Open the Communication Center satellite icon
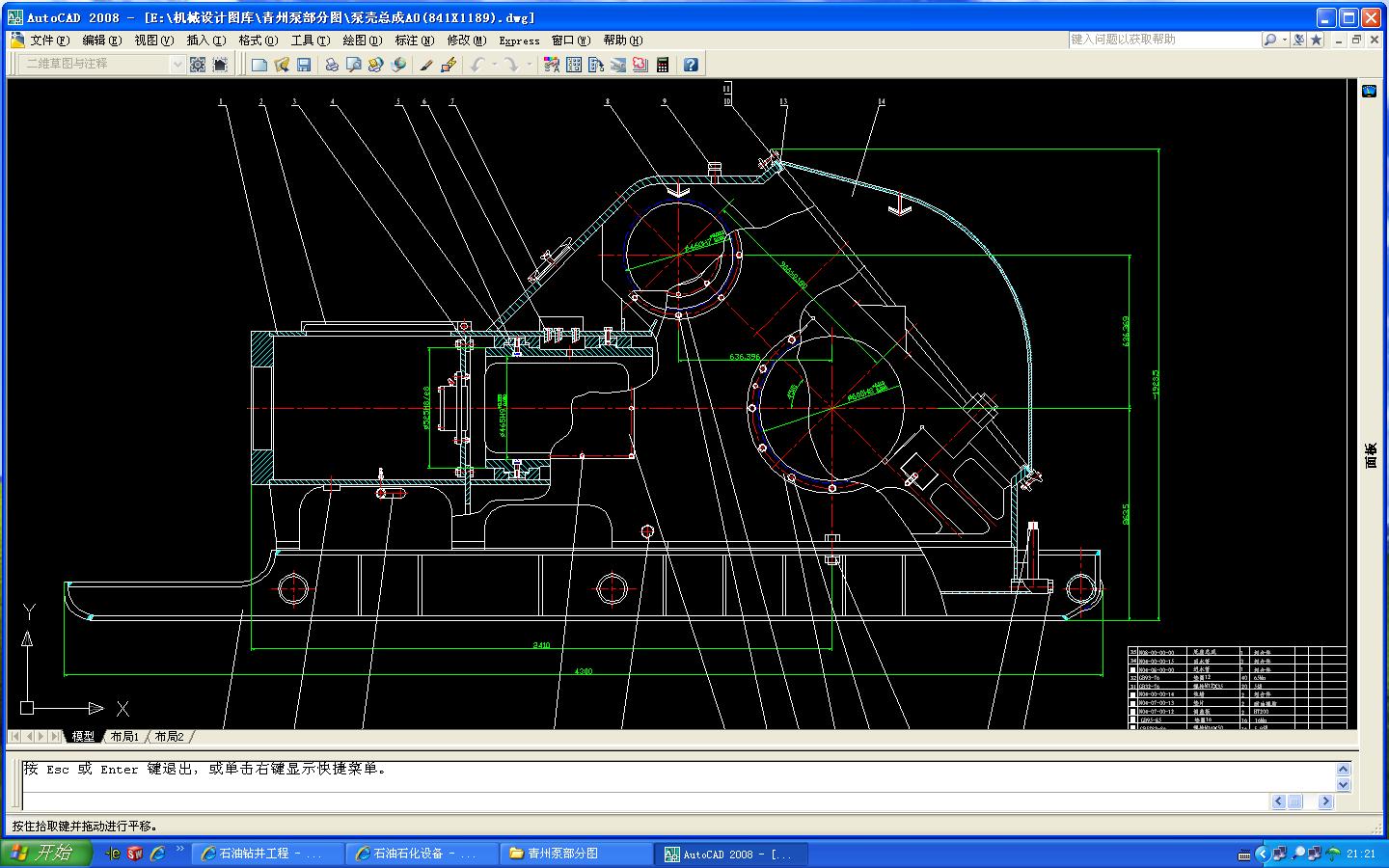Screen dimensions: 1389x868 tap(1298, 40)
